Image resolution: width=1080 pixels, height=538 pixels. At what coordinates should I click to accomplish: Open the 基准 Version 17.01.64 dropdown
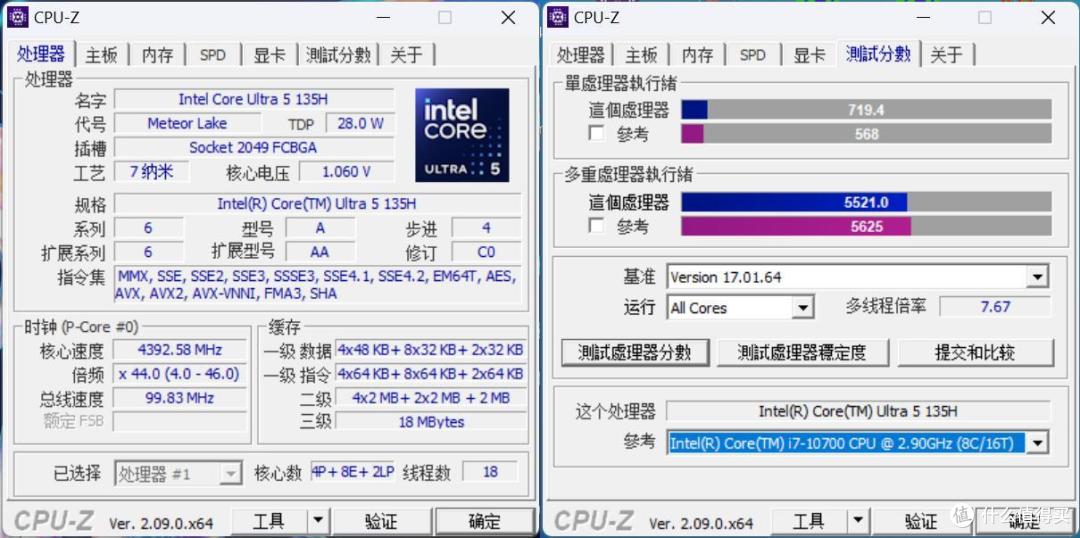(1037, 278)
